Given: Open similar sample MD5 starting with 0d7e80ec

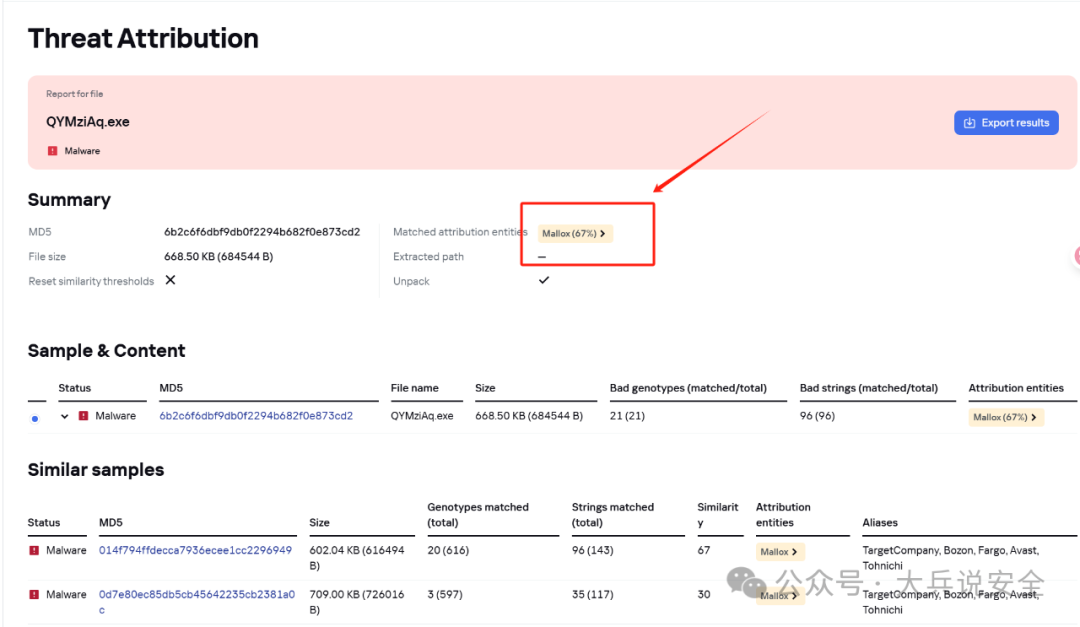Looking at the screenshot, I should [196, 595].
